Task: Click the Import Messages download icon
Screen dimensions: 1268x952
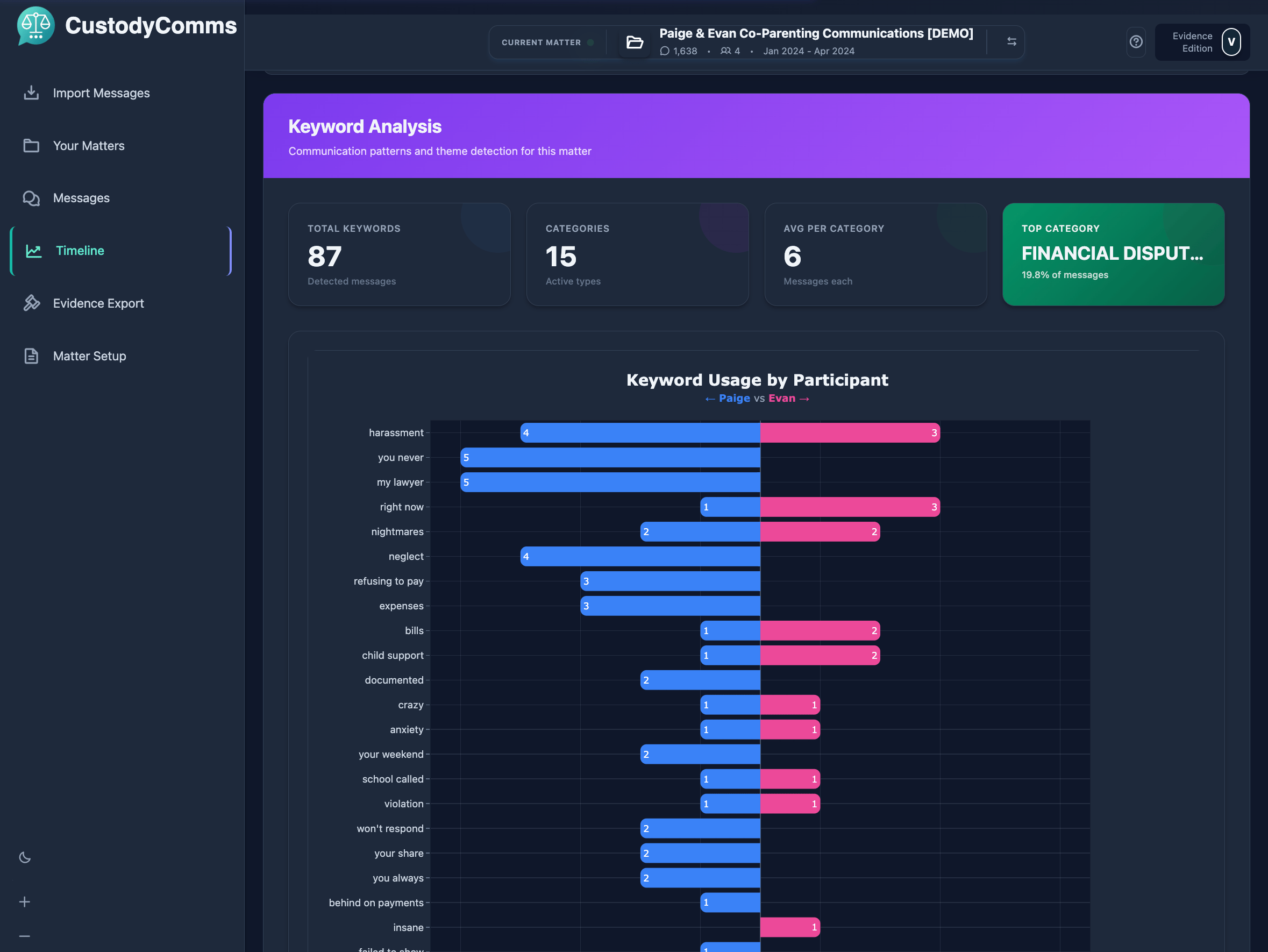Action: (x=32, y=93)
